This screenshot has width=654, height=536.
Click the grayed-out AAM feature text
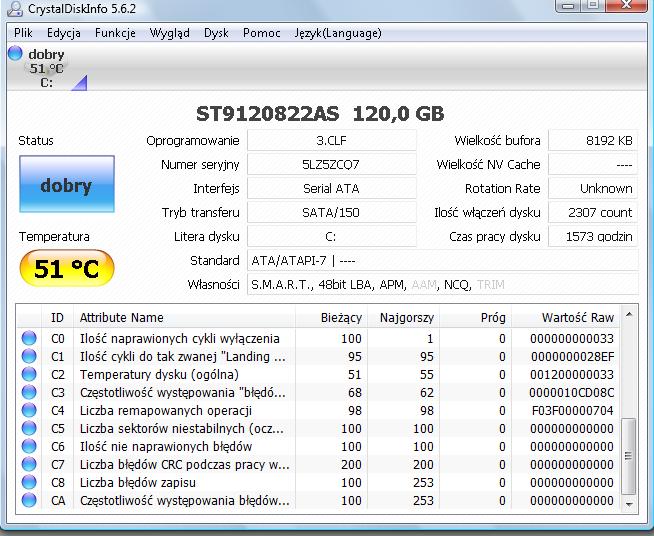pyautogui.click(x=424, y=284)
